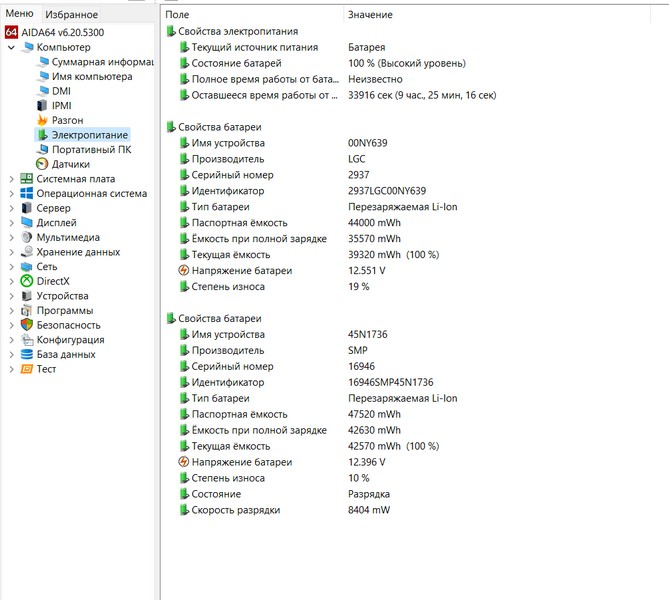Click the Значение column header
The width and height of the screenshot is (669, 600).
coord(369,15)
